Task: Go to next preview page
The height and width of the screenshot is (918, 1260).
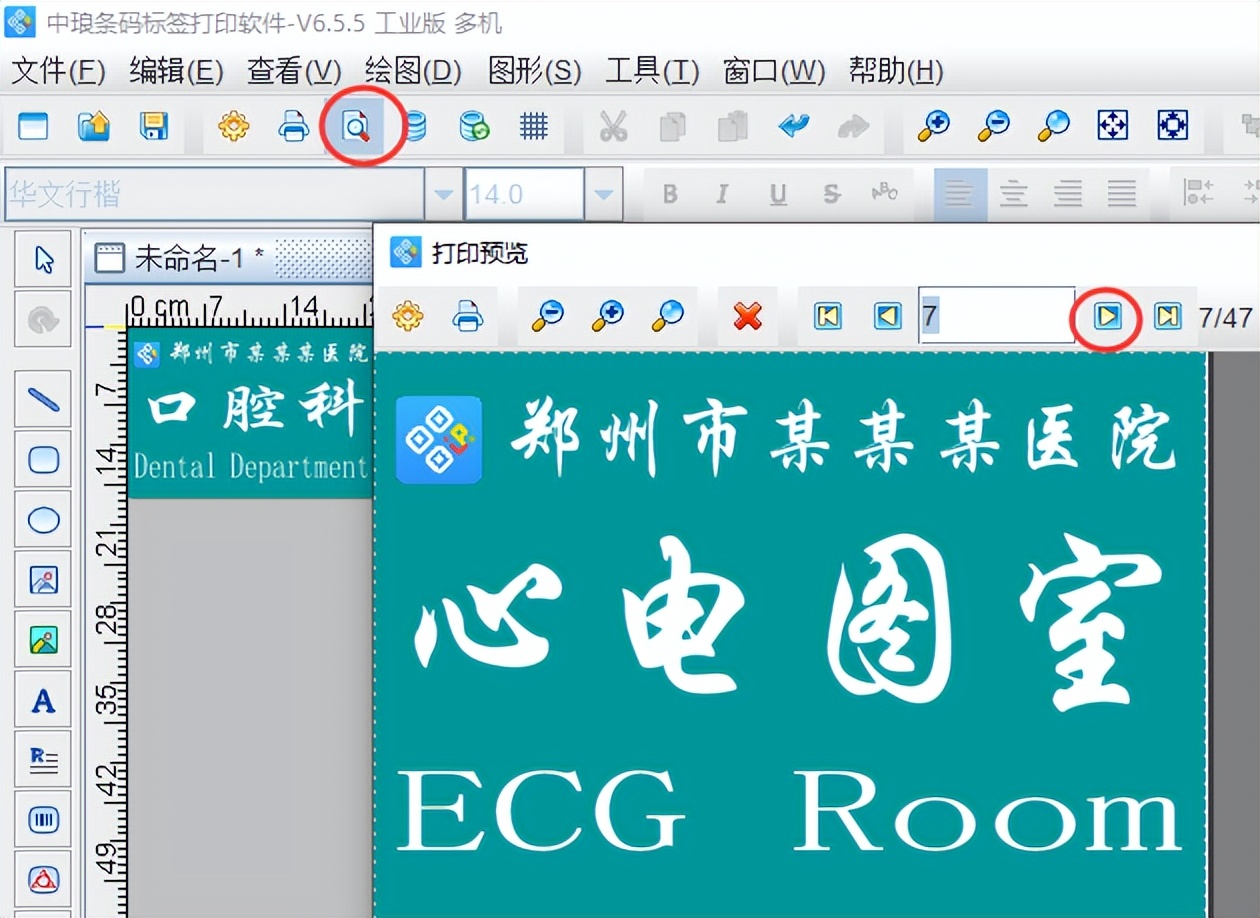Action: [x=1106, y=317]
